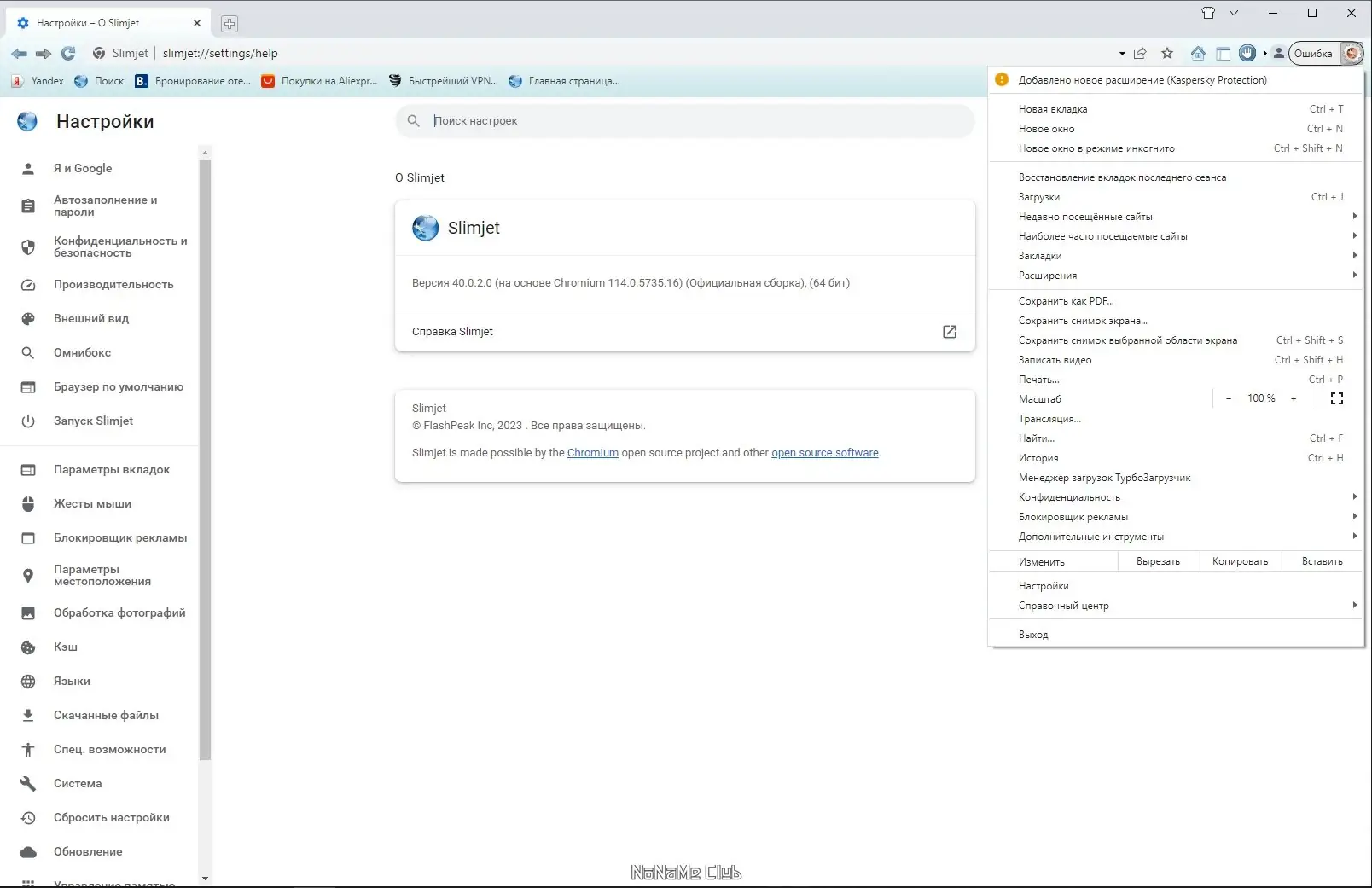This screenshot has width=1372, height=888.
Task: Open the Yandex bookmark on bookmarks bar
Action: (x=38, y=81)
